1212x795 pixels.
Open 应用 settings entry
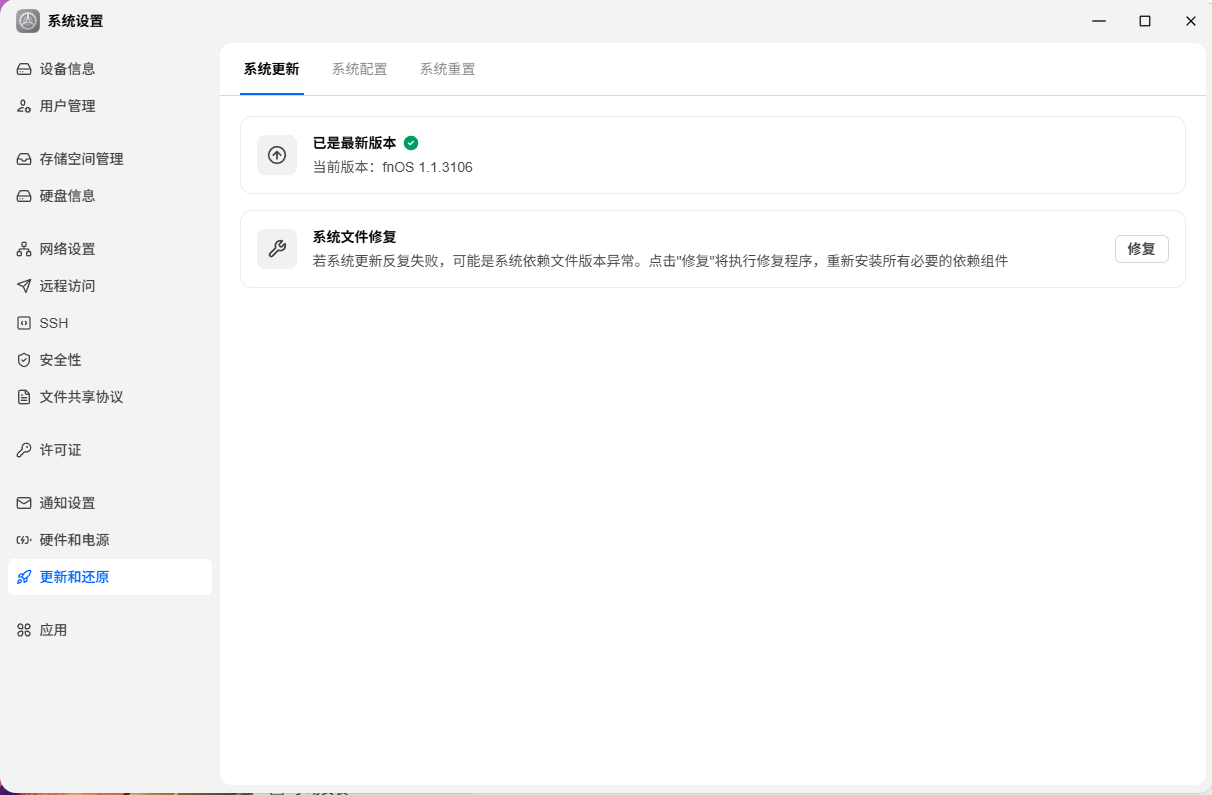point(110,630)
